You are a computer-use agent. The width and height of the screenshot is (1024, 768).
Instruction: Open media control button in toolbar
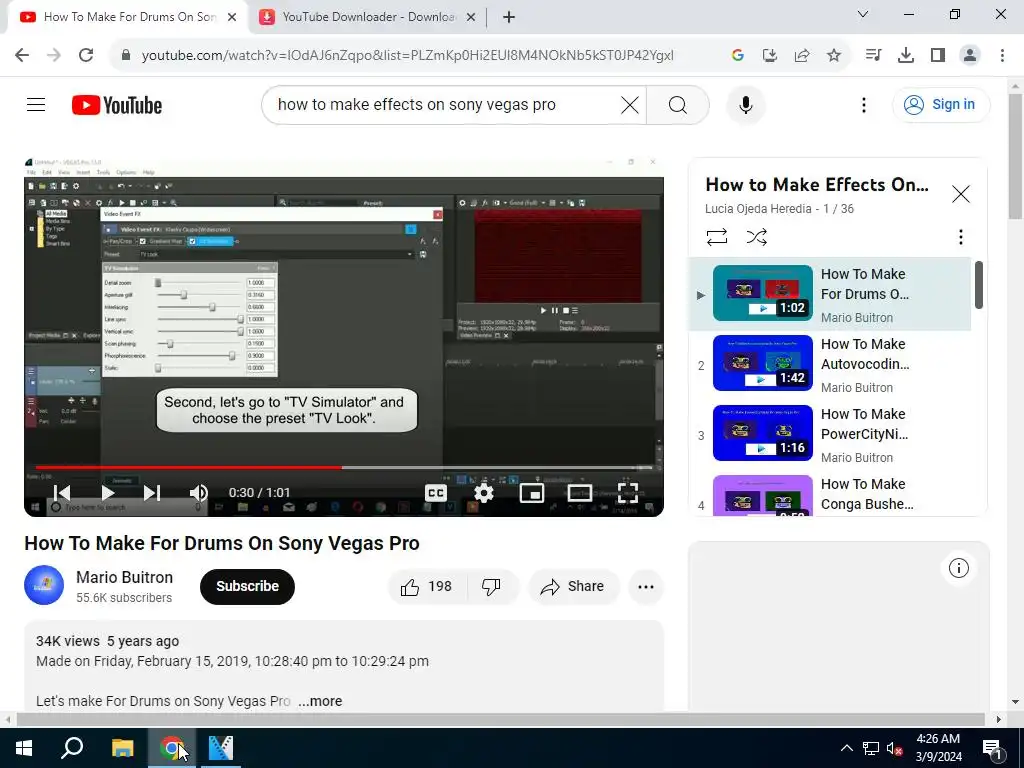[x=873, y=56]
